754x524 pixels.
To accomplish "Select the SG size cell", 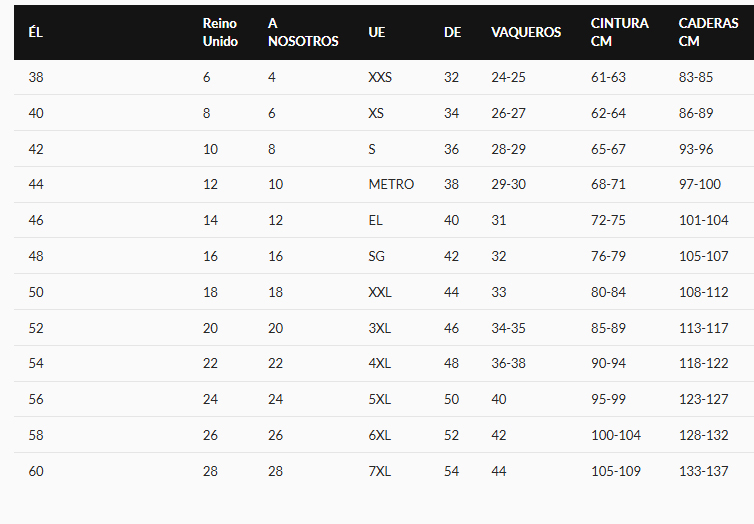I will (x=376, y=256).
